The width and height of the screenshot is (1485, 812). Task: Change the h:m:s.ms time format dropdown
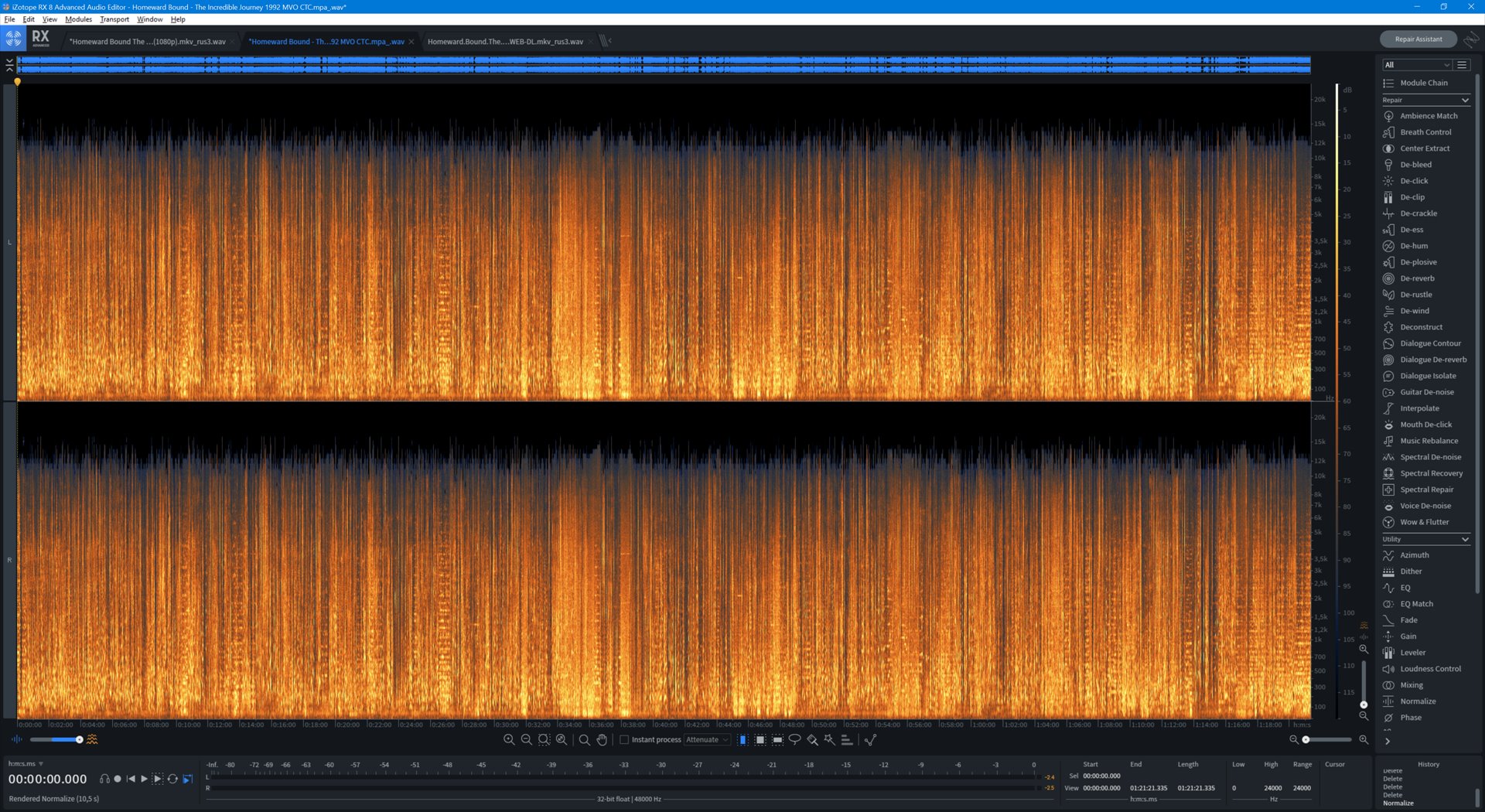pos(26,763)
